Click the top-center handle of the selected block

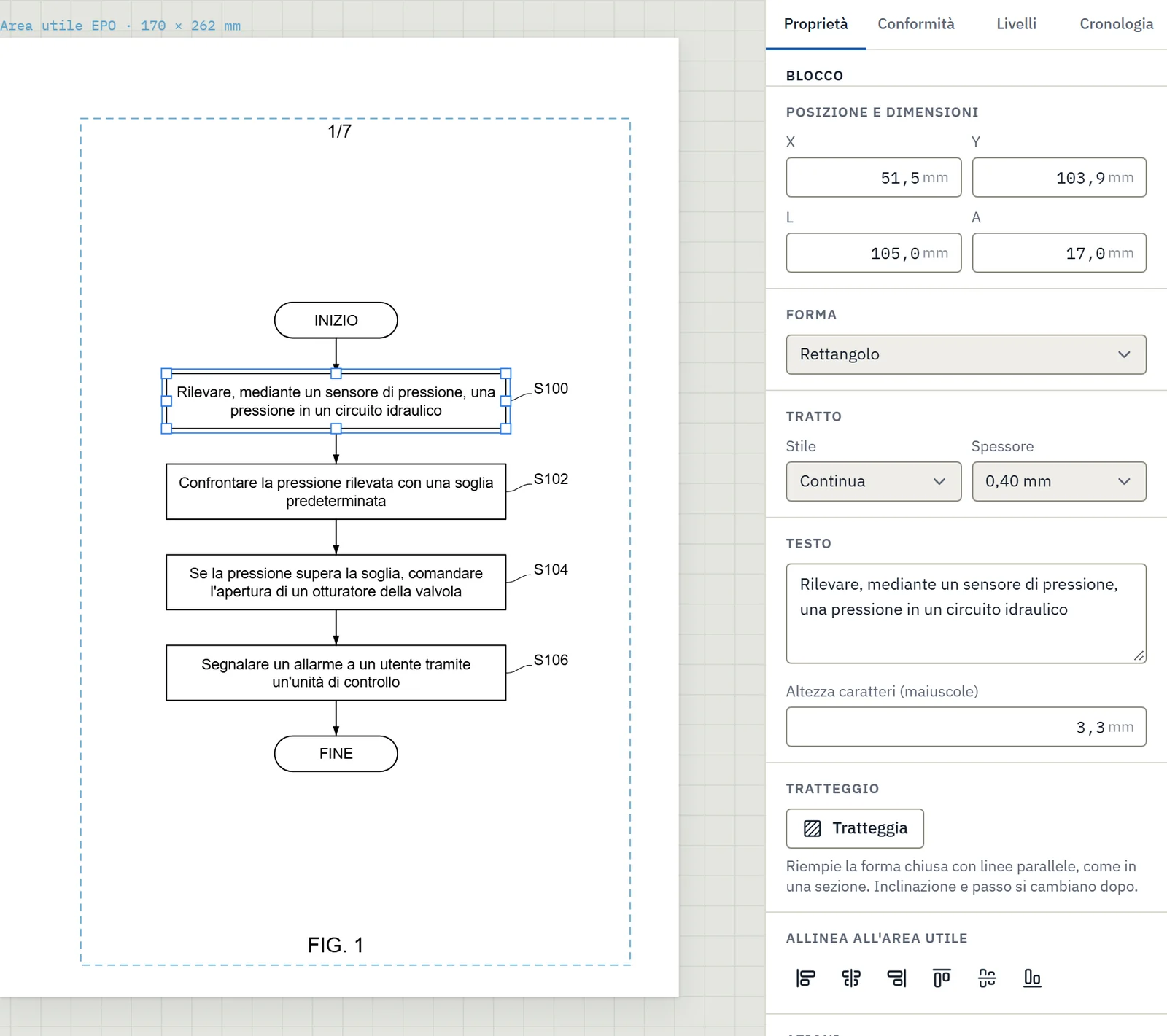pyautogui.click(x=336, y=373)
